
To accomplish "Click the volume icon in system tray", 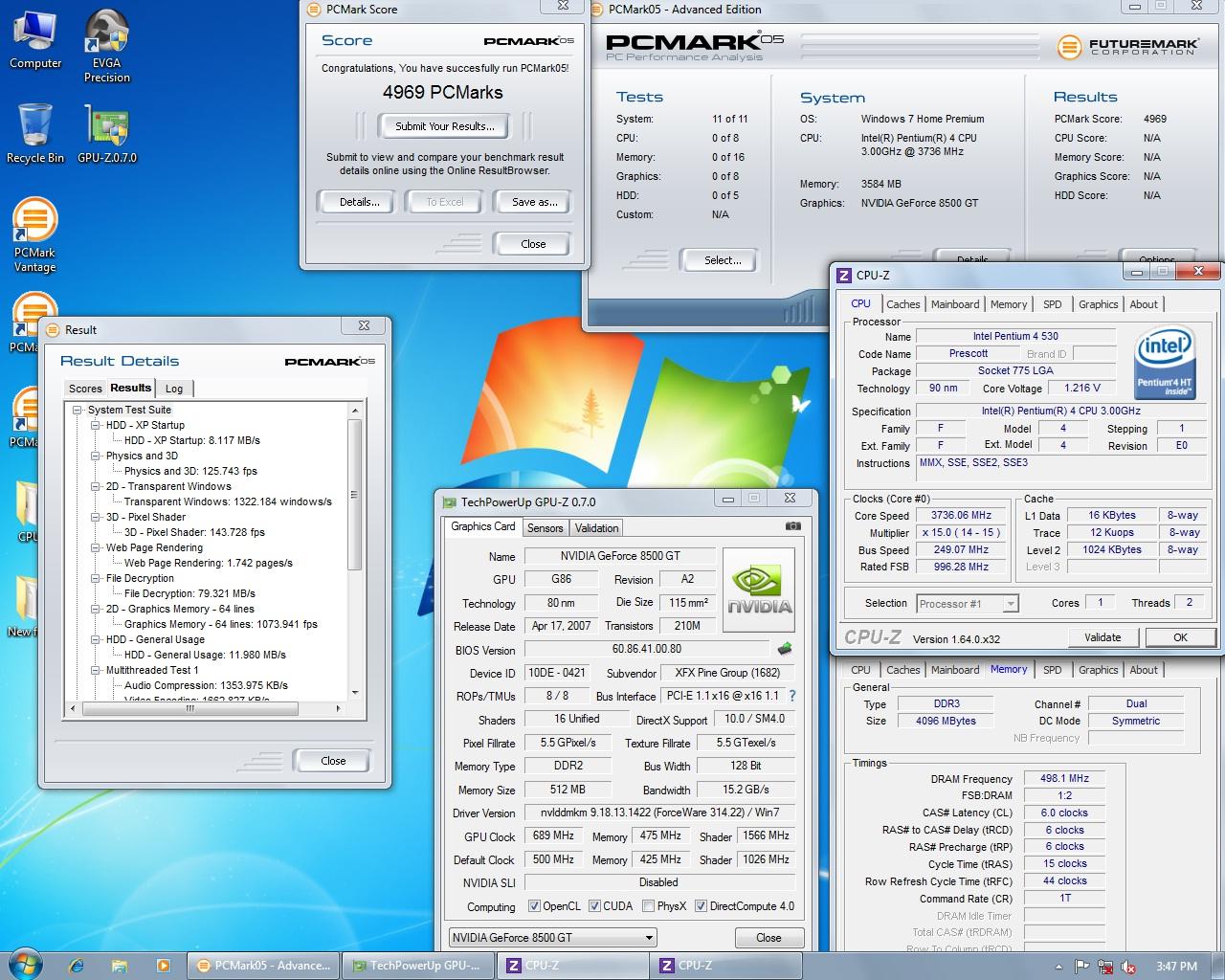I will click(x=1128, y=967).
